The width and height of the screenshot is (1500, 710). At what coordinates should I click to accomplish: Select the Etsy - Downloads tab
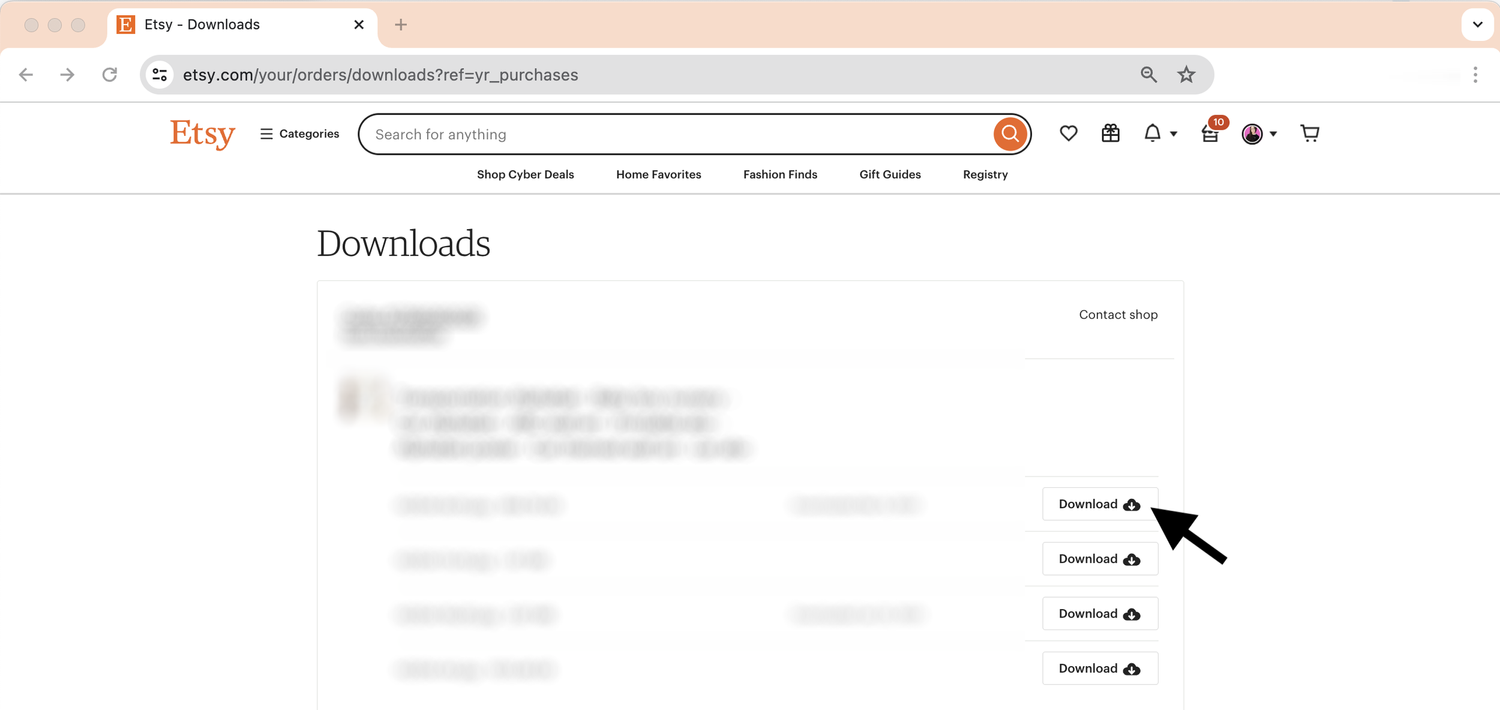pos(242,25)
